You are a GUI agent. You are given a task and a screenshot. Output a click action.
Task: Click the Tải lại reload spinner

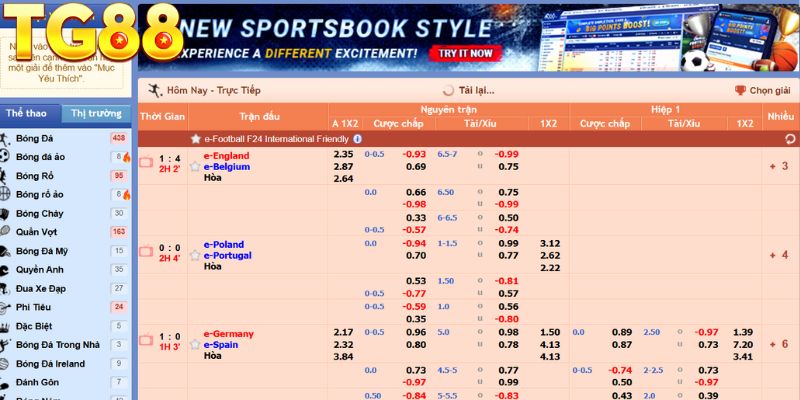pyautogui.click(x=448, y=90)
